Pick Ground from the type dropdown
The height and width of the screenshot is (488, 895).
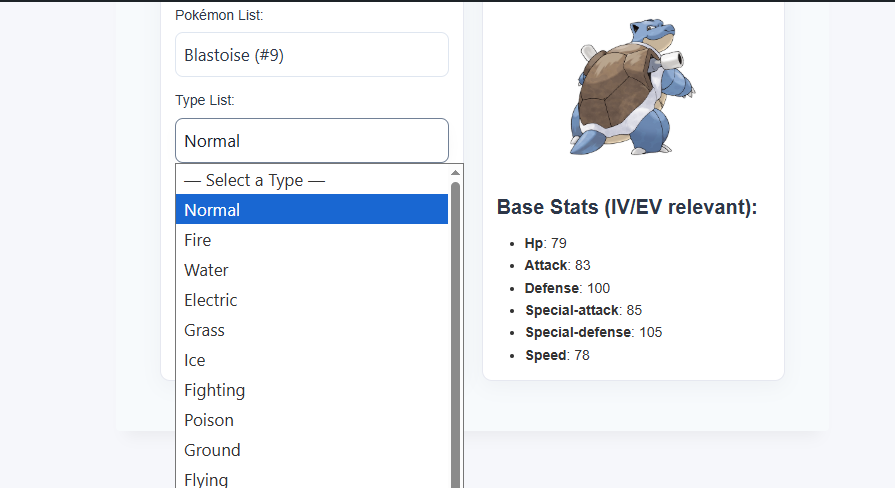[x=311, y=450]
